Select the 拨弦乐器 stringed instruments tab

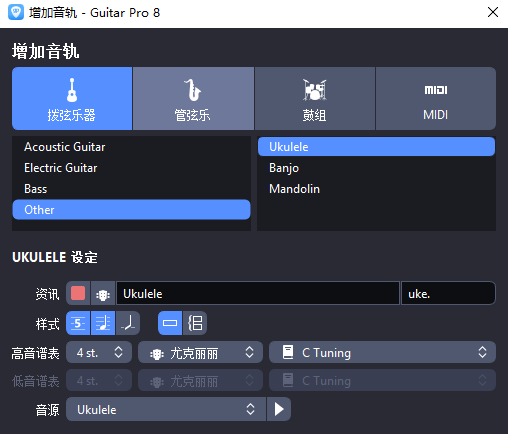point(72,98)
